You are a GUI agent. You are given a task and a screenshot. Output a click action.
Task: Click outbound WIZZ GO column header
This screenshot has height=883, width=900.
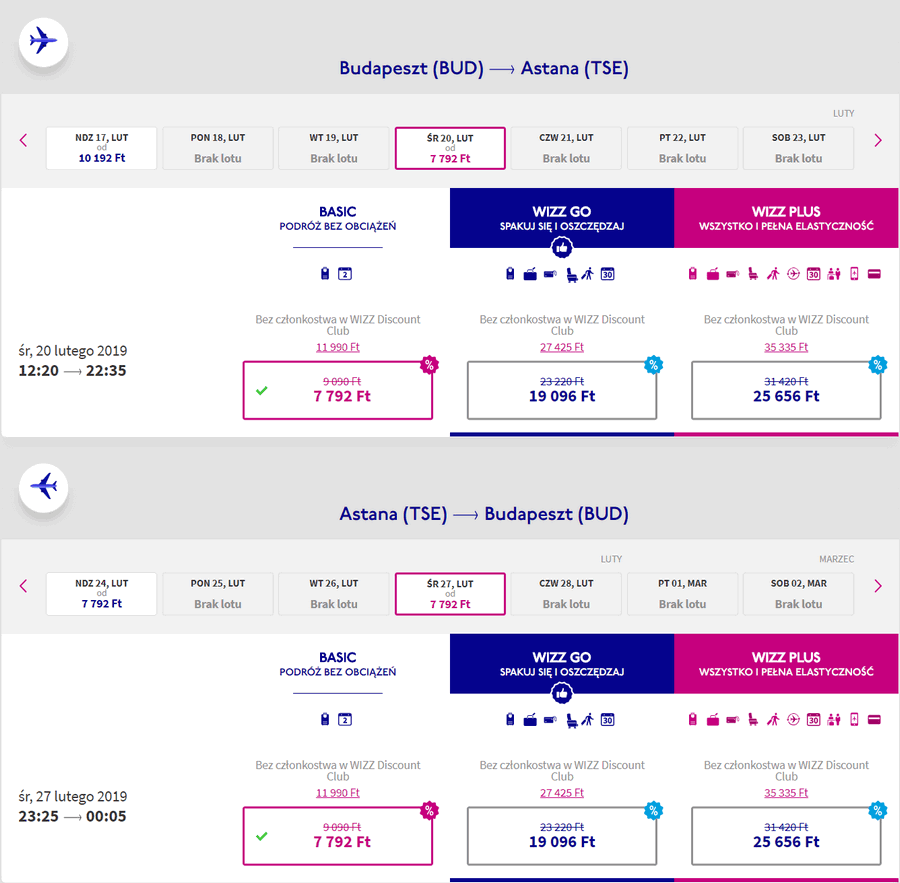(562, 218)
